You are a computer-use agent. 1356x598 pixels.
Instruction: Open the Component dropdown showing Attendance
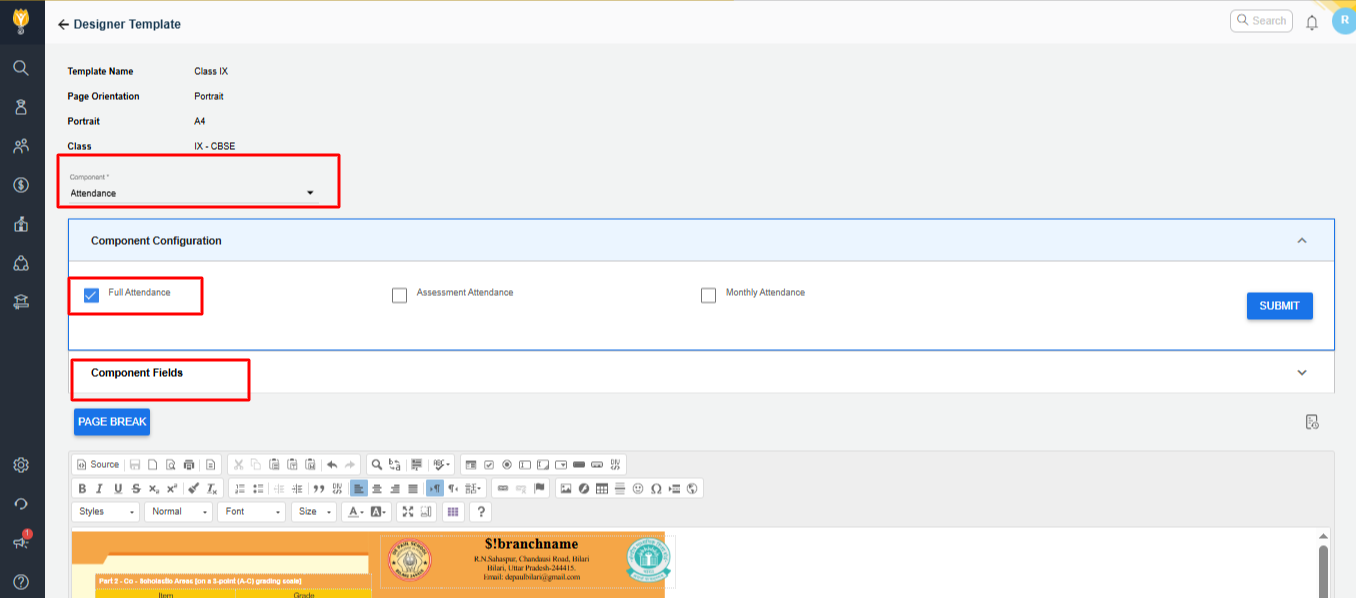[192, 193]
